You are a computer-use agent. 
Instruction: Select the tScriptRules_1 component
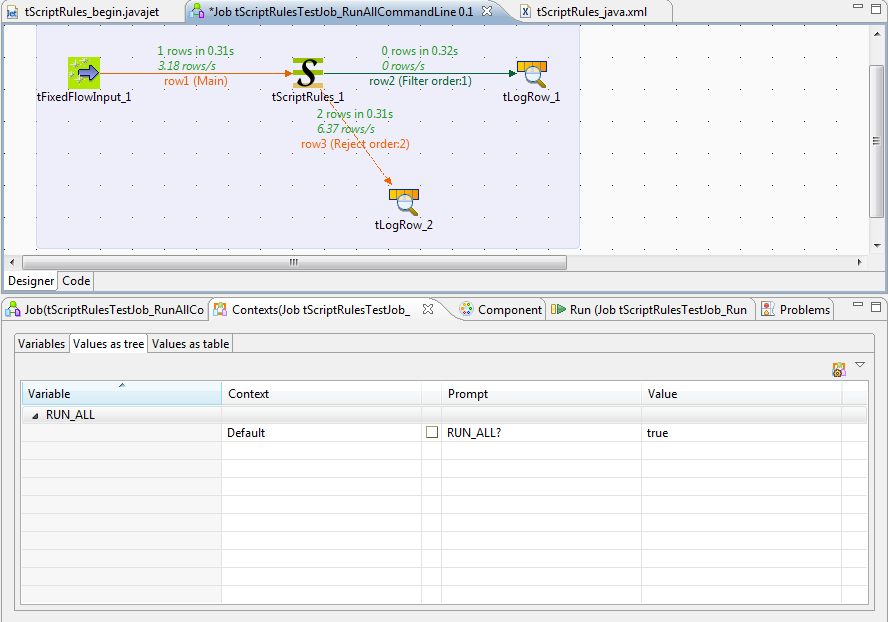coord(307,72)
